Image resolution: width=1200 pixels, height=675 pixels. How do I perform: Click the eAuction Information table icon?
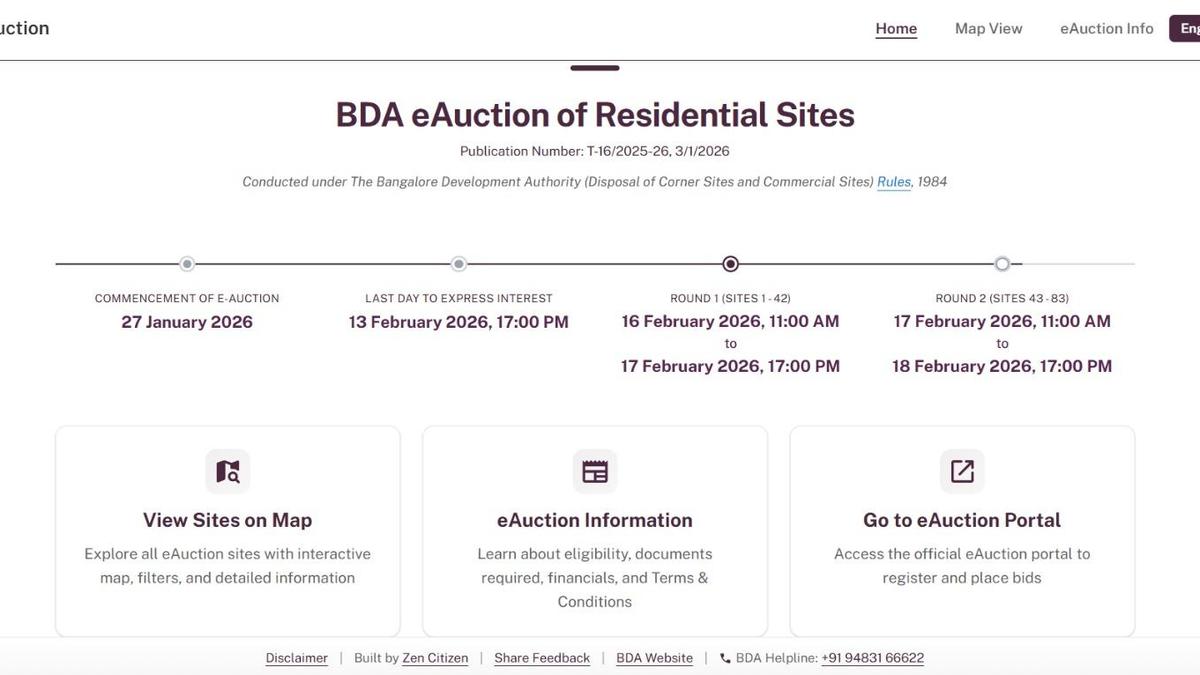595,471
